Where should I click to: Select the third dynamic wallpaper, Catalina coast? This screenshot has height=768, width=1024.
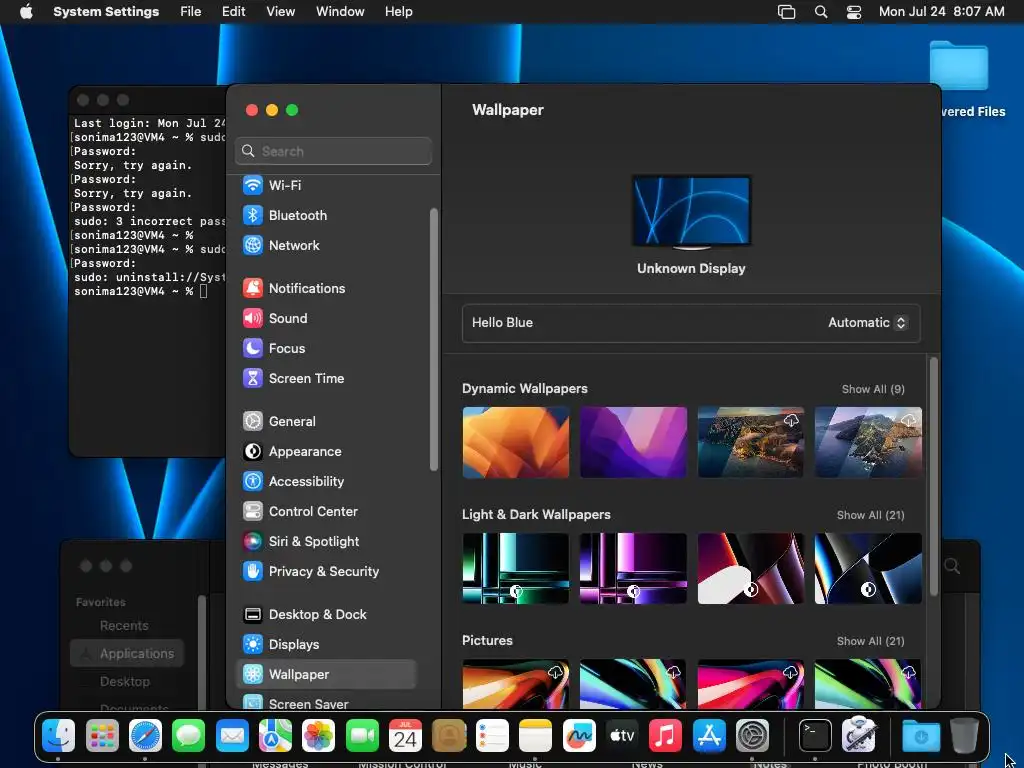[751, 442]
